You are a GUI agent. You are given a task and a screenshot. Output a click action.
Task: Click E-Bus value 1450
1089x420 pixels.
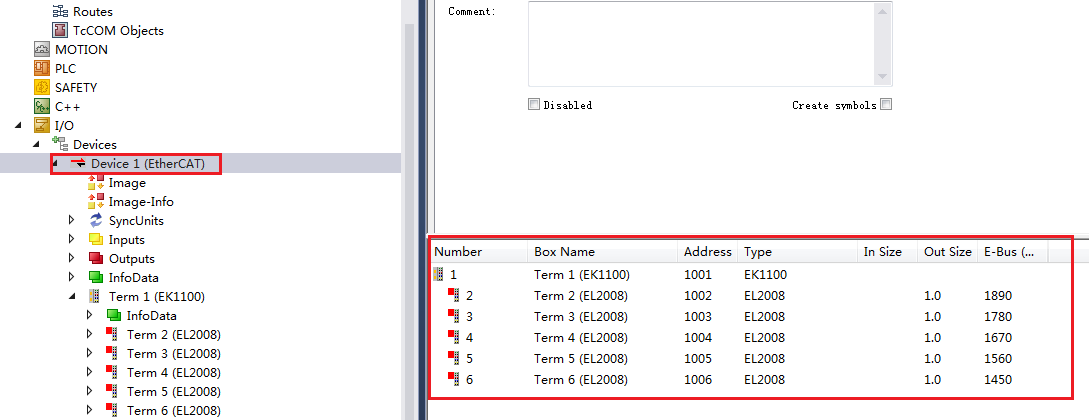(x=998, y=380)
